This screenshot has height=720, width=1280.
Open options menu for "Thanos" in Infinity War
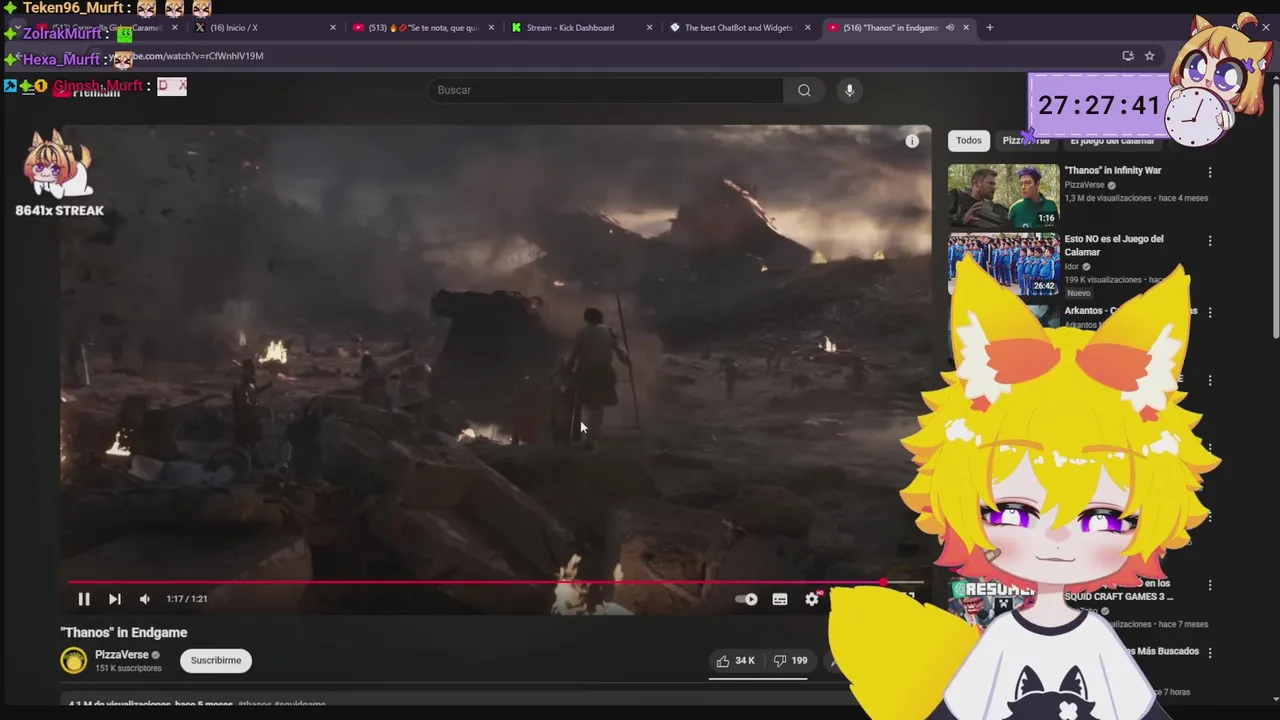pyautogui.click(x=1210, y=173)
